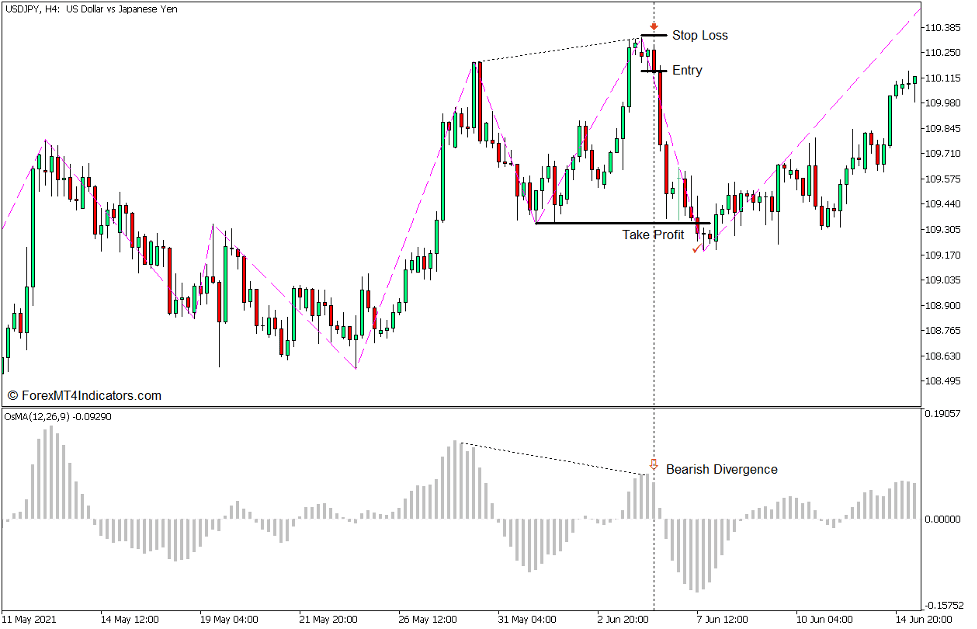
Task: Select the Take Profit text label
Action: 652,235
